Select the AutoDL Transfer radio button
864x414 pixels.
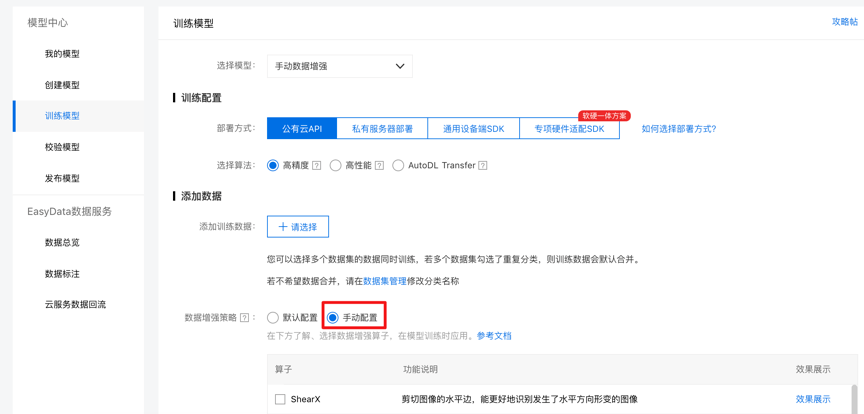click(398, 165)
